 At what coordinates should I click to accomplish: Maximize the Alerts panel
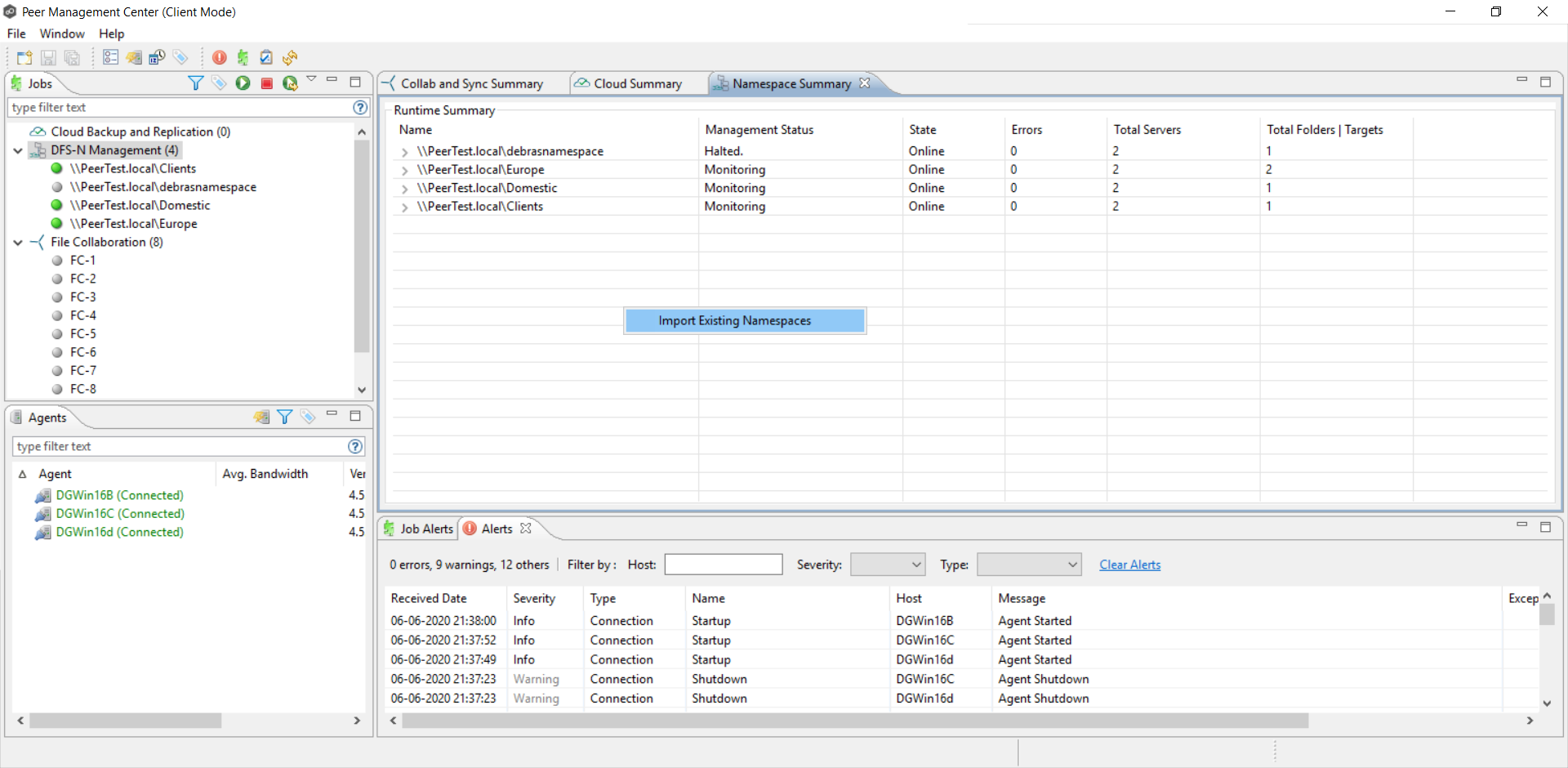(x=1545, y=527)
